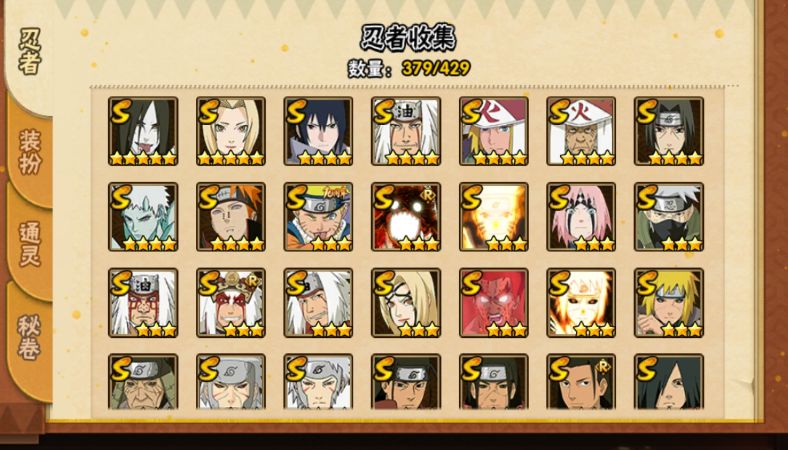Viewport: 788px width, 450px height.
Task: Select the five-star blonde Tsunade ninja card
Action: [x=231, y=131]
